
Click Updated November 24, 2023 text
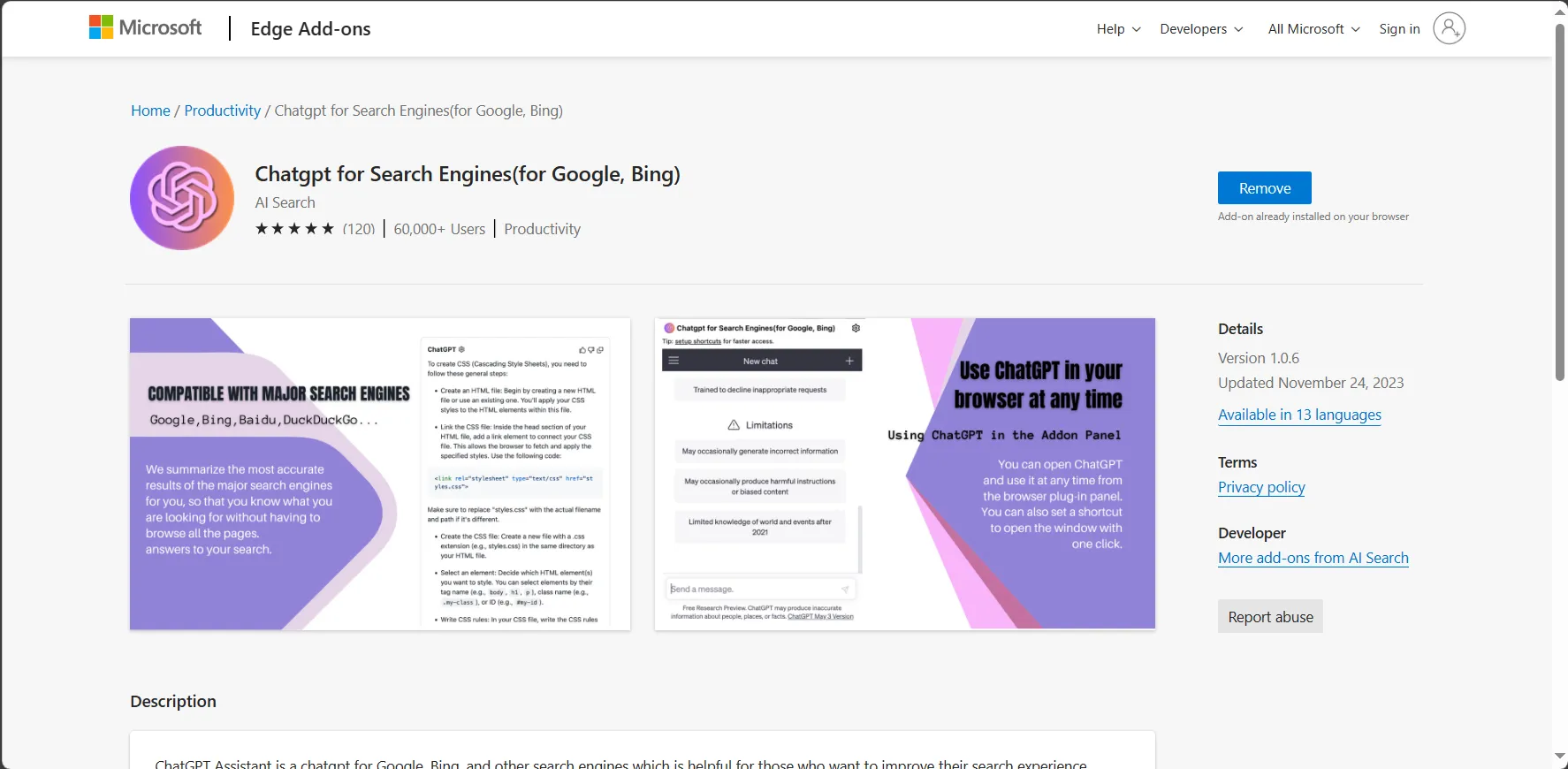1311,383
